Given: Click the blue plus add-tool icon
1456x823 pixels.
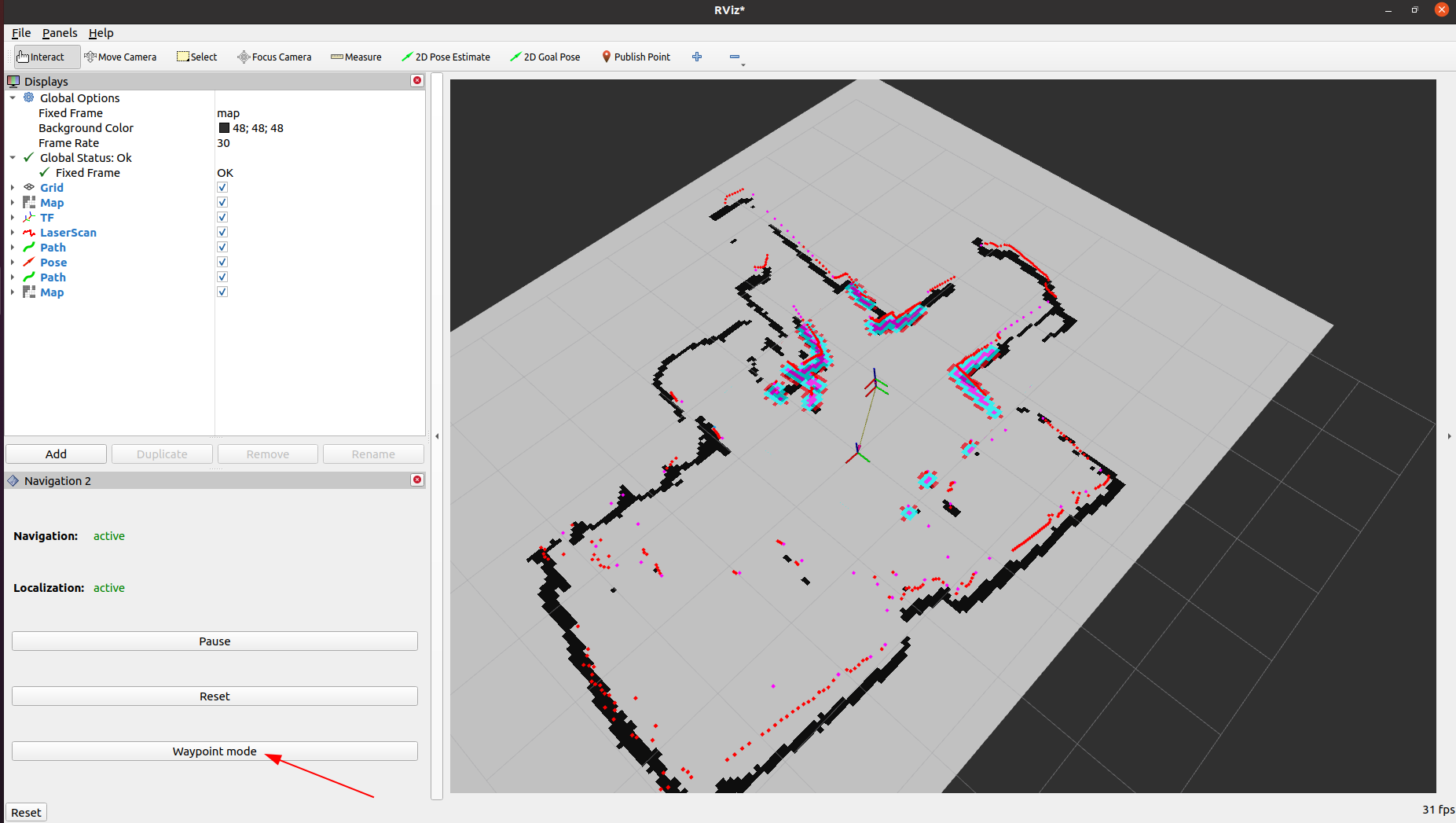Looking at the screenshot, I should 697,57.
